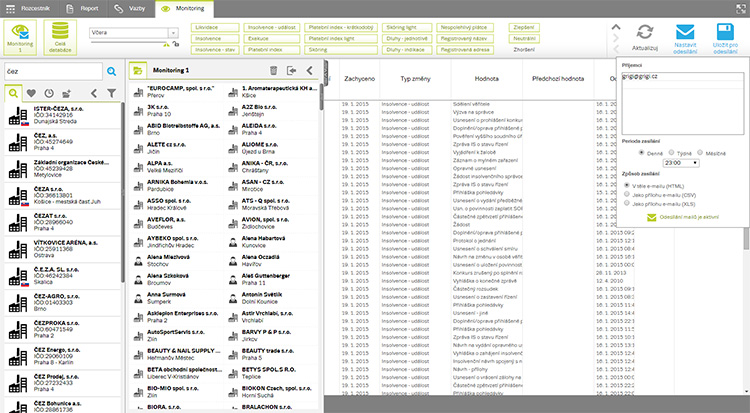Toggle the Exekuce filter tag
This screenshot has width=750, height=413.
(272, 39)
